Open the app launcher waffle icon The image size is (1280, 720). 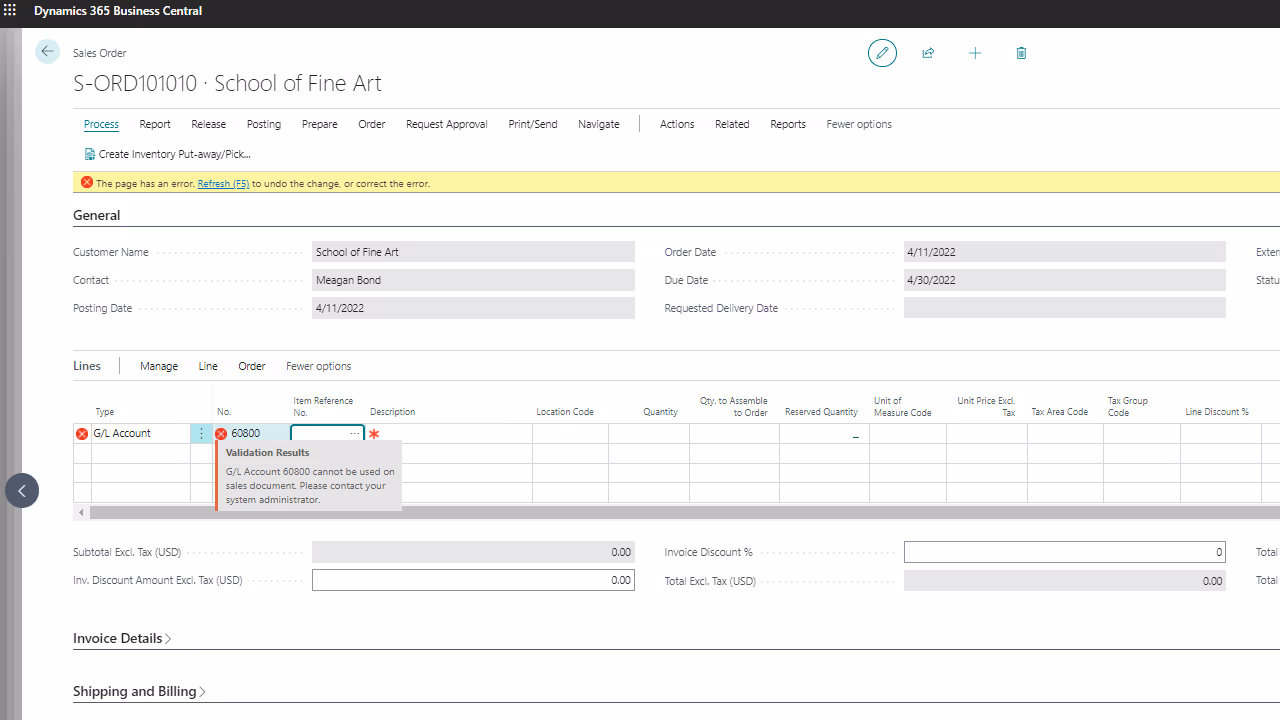11,11
